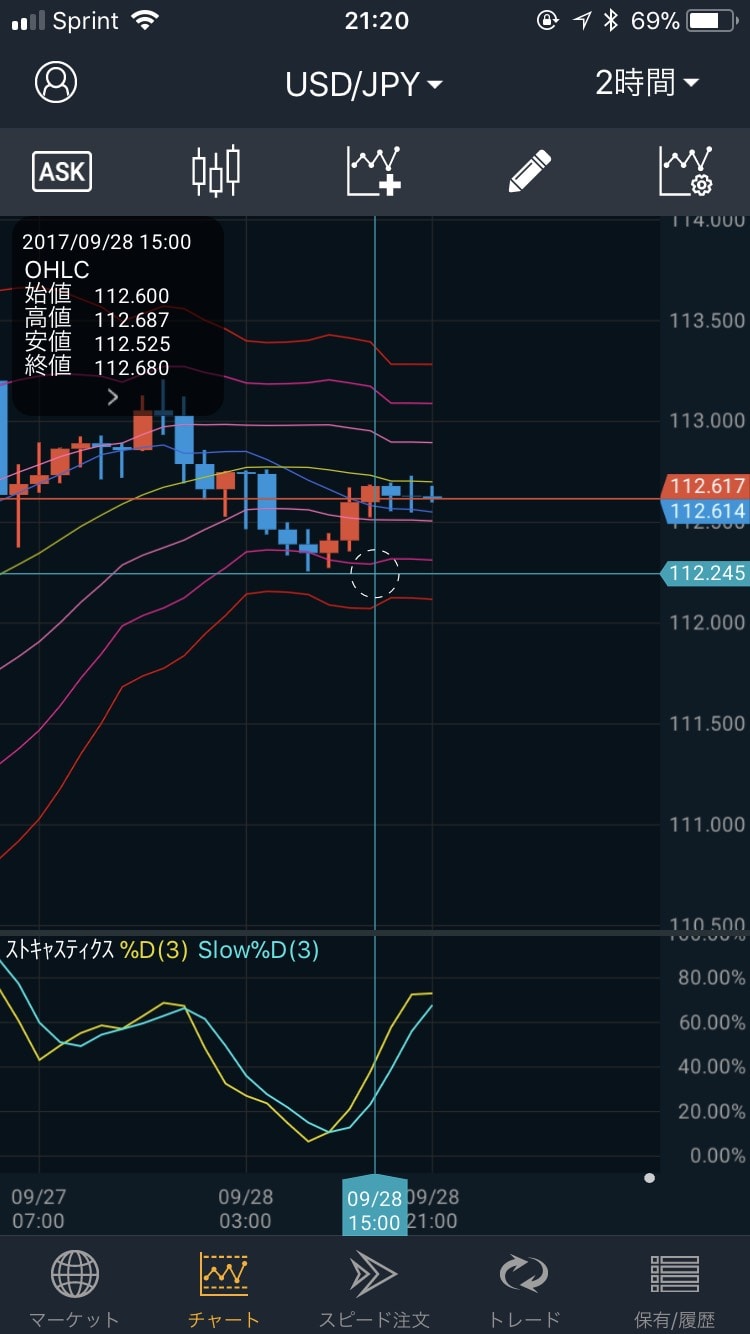Image resolution: width=750 pixels, height=1334 pixels.
Task: Open chart indicator settings gear icon
Action: click(685, 171)
